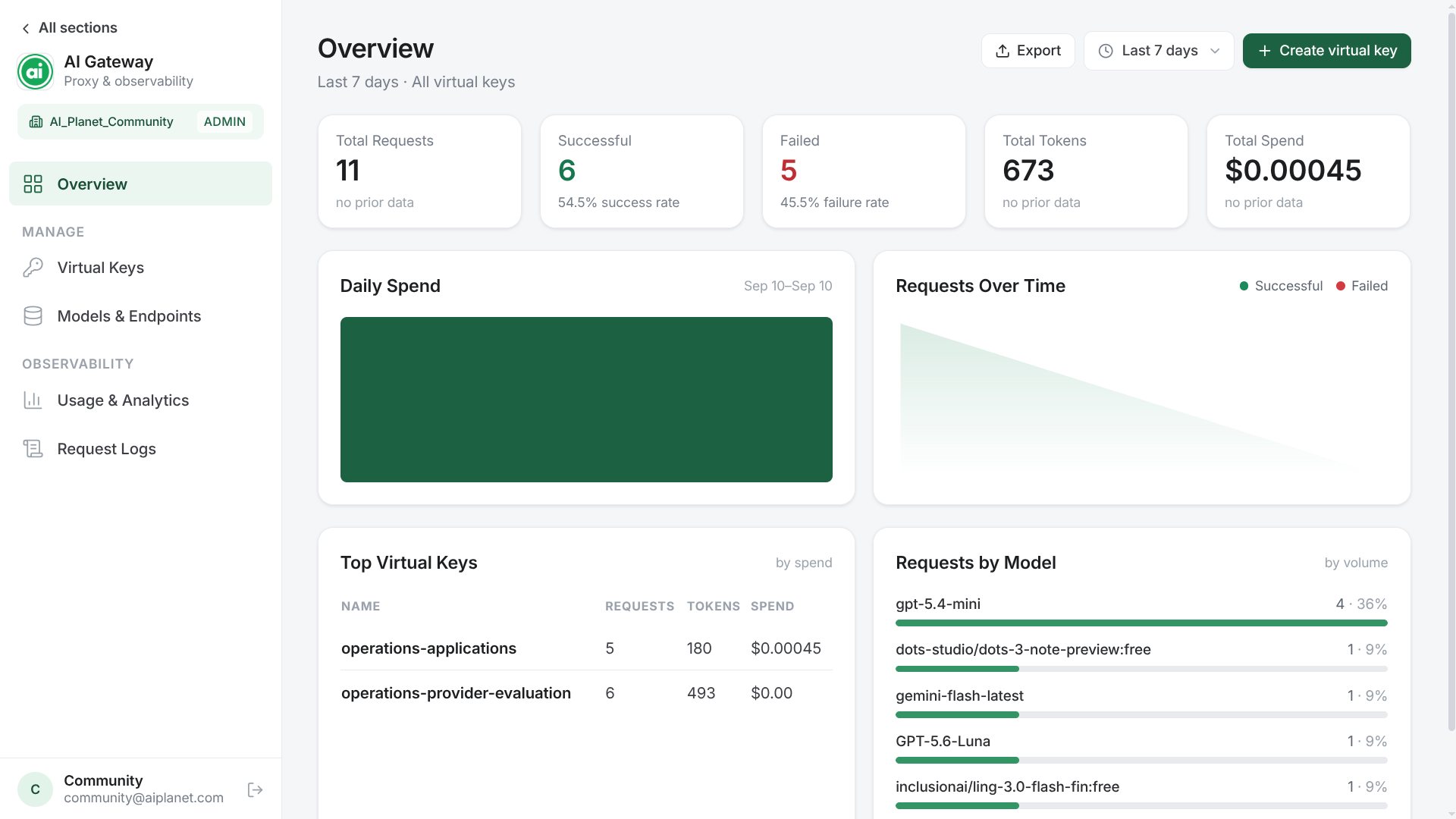This screenshot has height=819, width=1456.
Task: Click the Failed legend red dot
Action: [1341, 286]
